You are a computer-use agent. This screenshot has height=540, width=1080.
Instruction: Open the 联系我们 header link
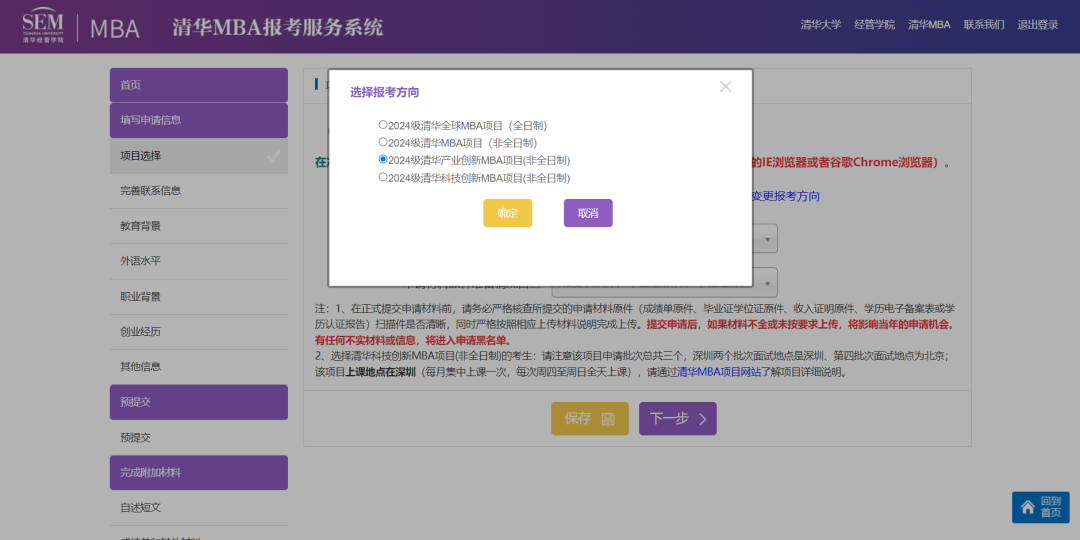[984, 25]
